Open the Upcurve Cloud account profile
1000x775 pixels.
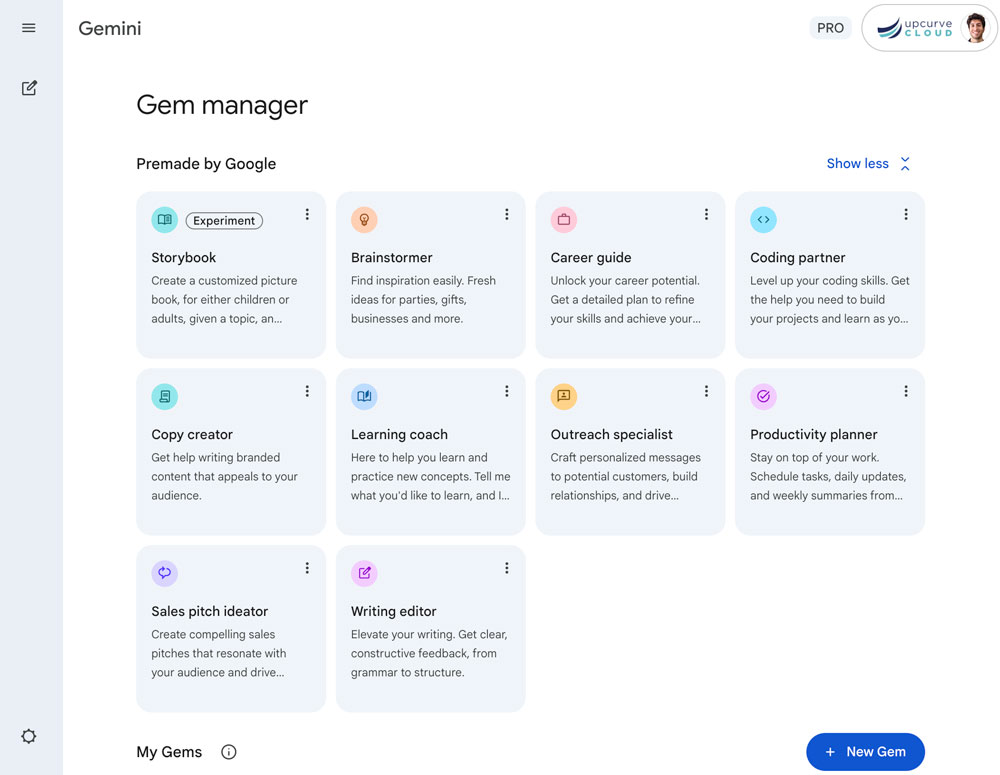tap(929, 28)
